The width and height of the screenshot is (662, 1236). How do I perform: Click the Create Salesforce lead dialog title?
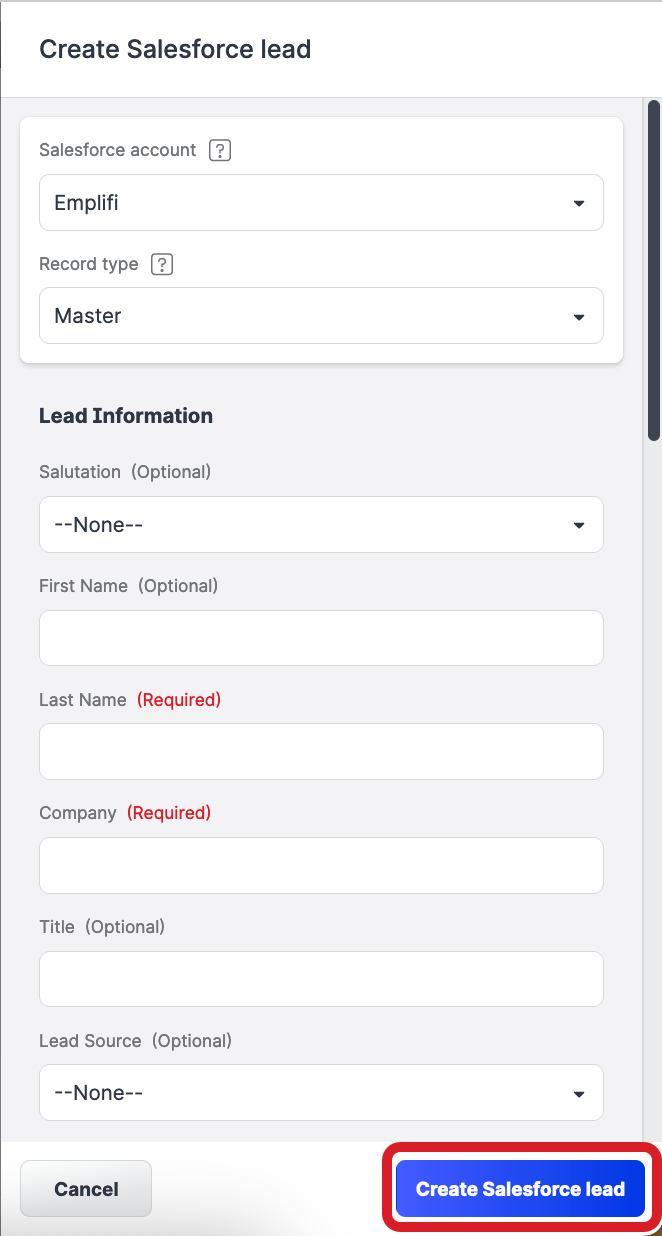pyautogui.click(x=175, y=48)
